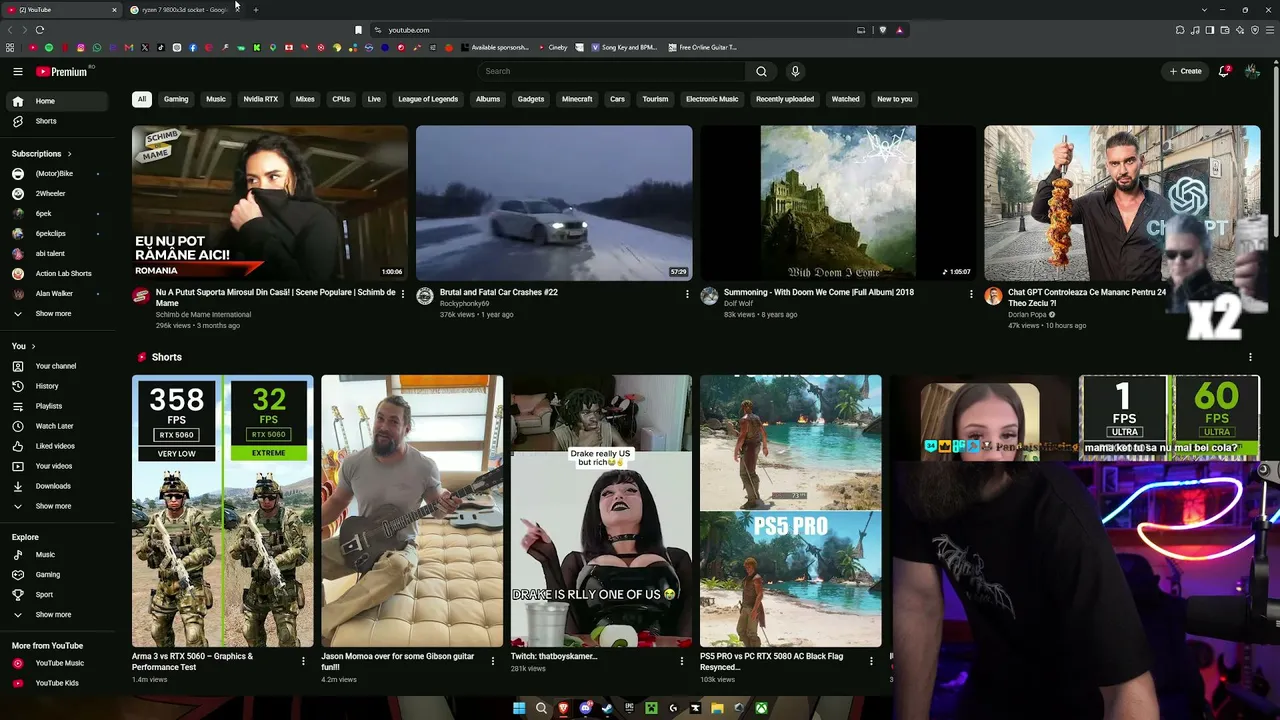Play Summoning With Doom We Come thumbnail
Viewport: 1280px width, 720px height.
tap(838, 203)
